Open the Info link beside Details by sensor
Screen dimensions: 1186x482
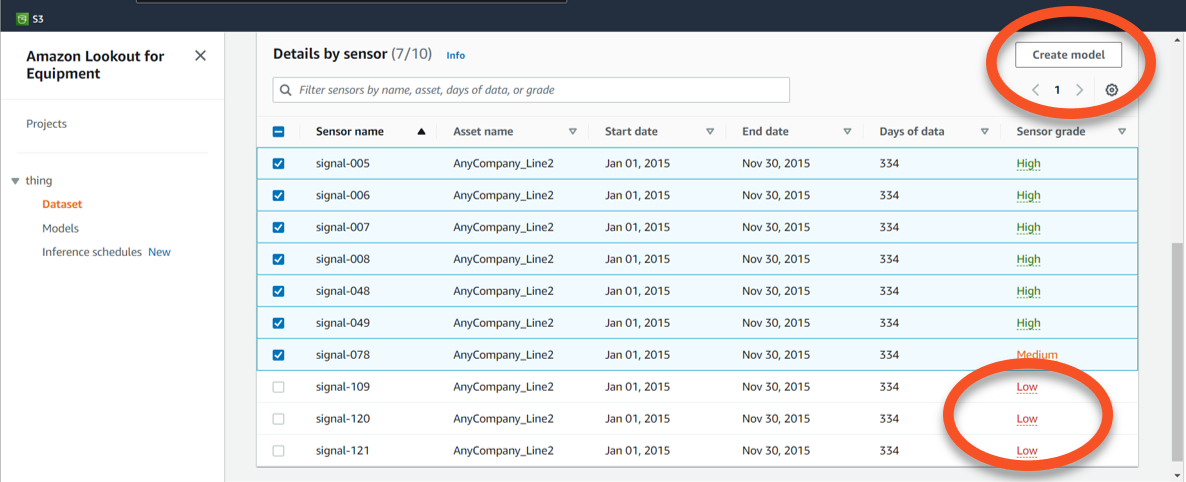click(x=455, y=55)
